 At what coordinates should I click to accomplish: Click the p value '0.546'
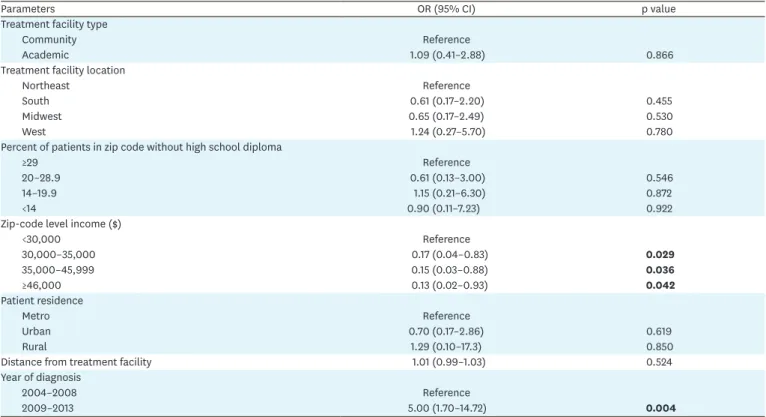pos(659,178)
